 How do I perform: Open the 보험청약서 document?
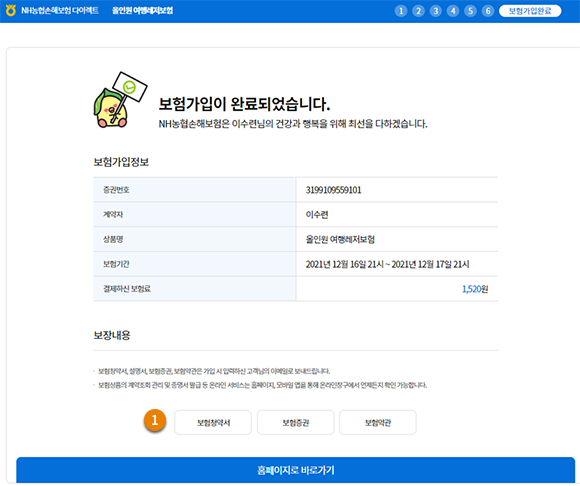[x=213, y=422]
